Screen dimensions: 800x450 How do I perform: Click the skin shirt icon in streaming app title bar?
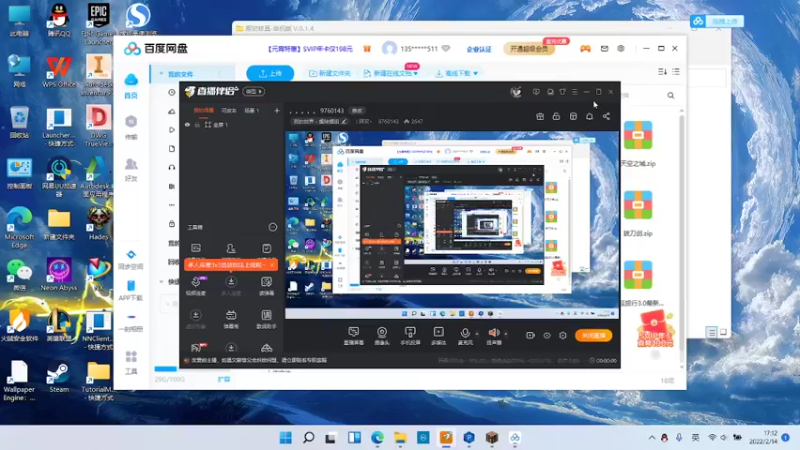[562, 92]
